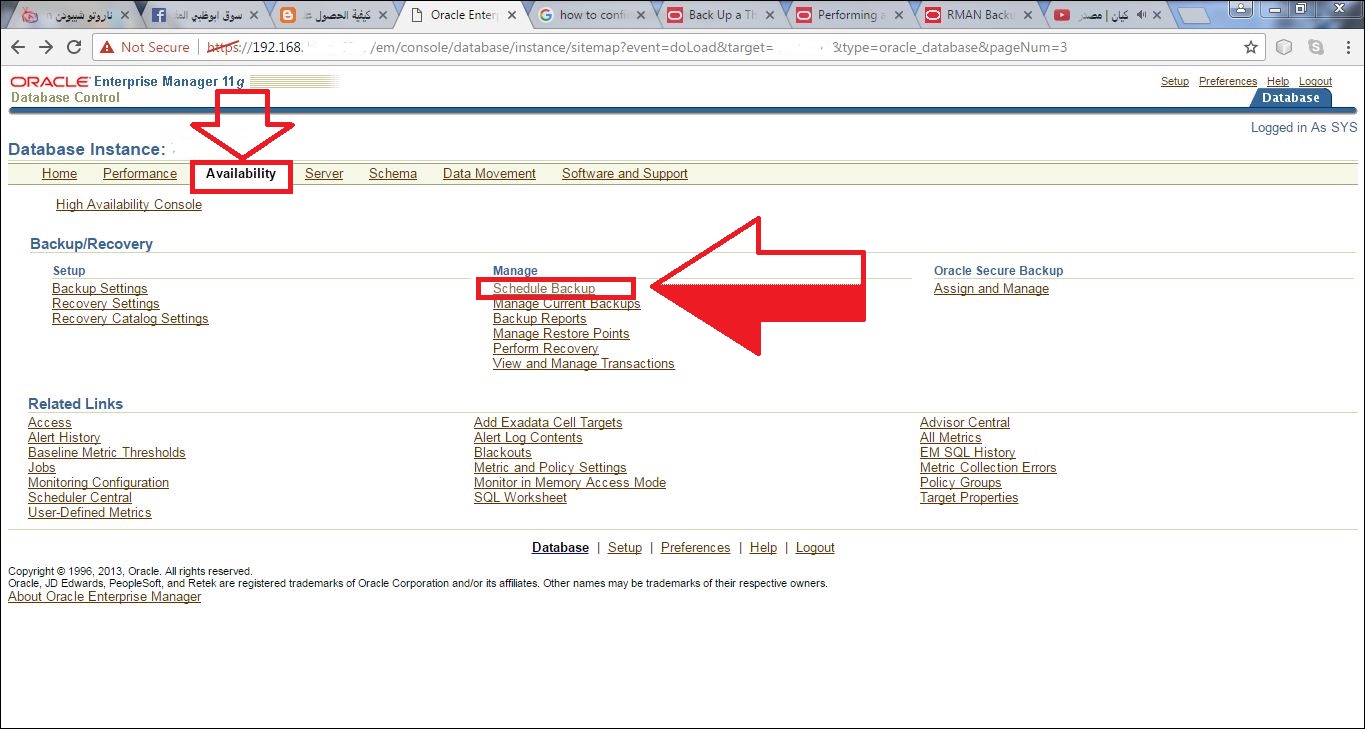Open Recovery Settings
The image size is (1365, 729).
pyautogui.click(x=106, y=304)
